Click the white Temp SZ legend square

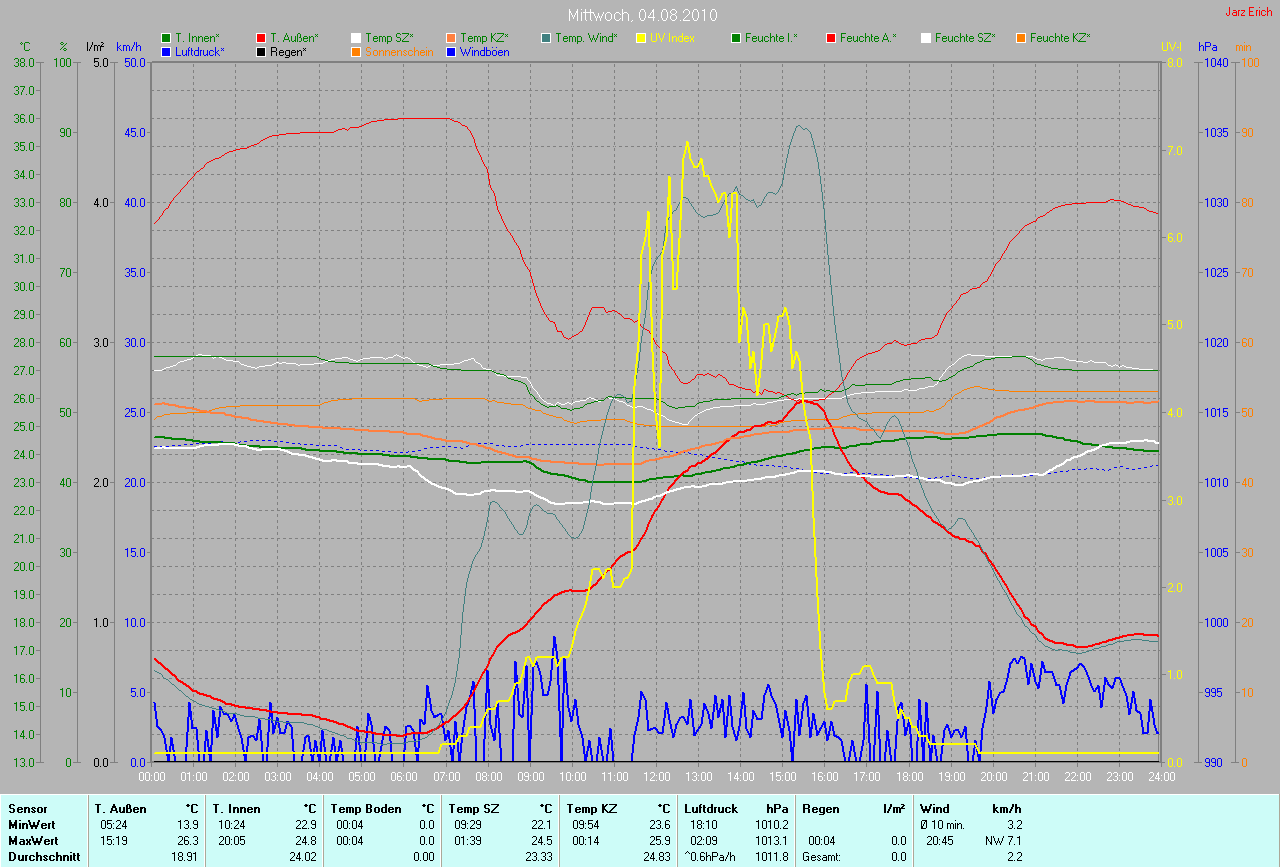[356, 38]
